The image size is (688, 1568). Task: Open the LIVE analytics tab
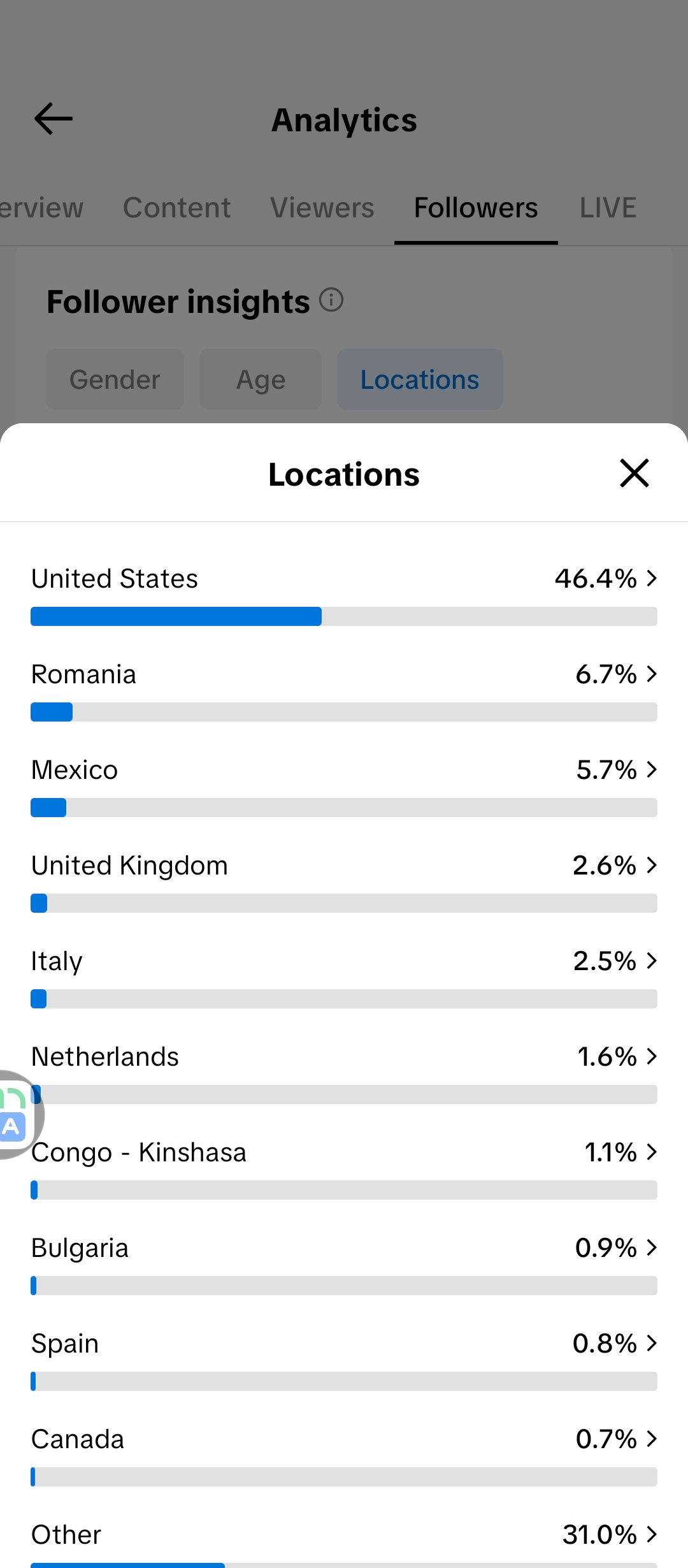(x=608, y=208)
